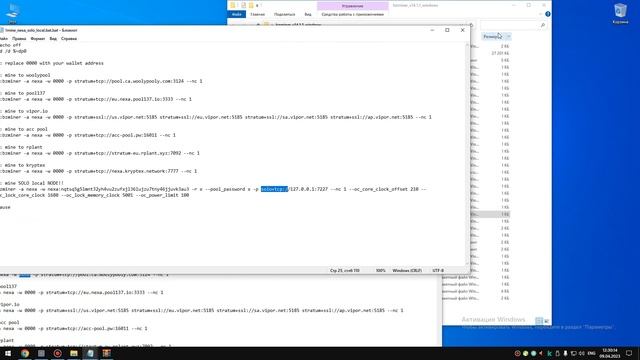Switch Explorer to large icons view icon
This screenshot has height=360, width=640.
click(x=546, y=321)
